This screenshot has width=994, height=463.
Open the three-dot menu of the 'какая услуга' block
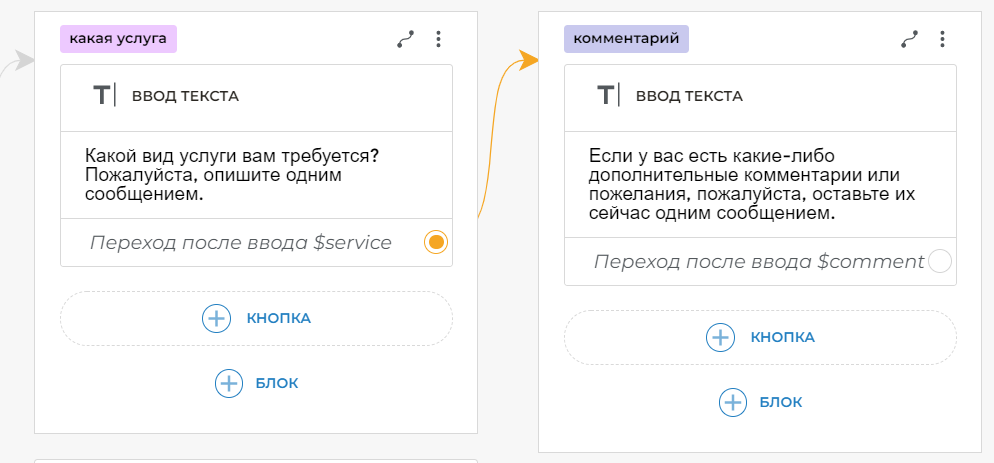click(438, 39)
